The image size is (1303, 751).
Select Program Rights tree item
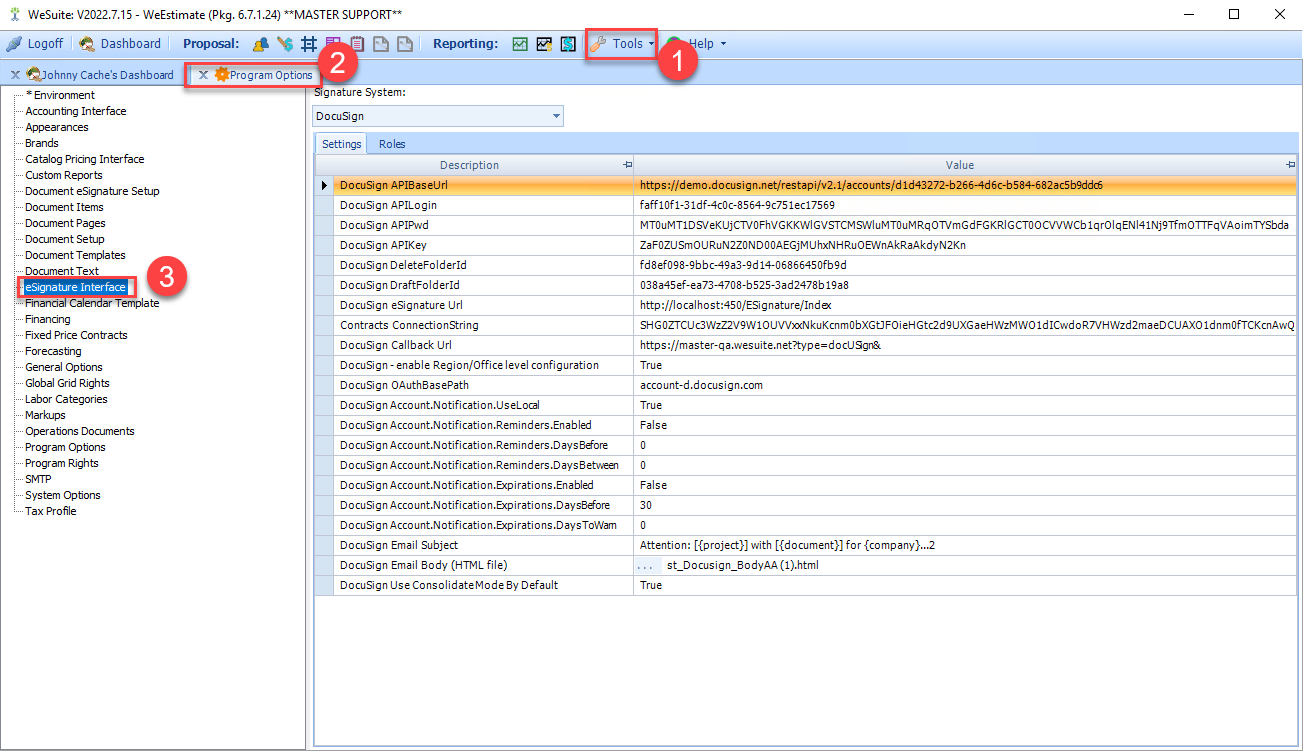pos(62,463)
